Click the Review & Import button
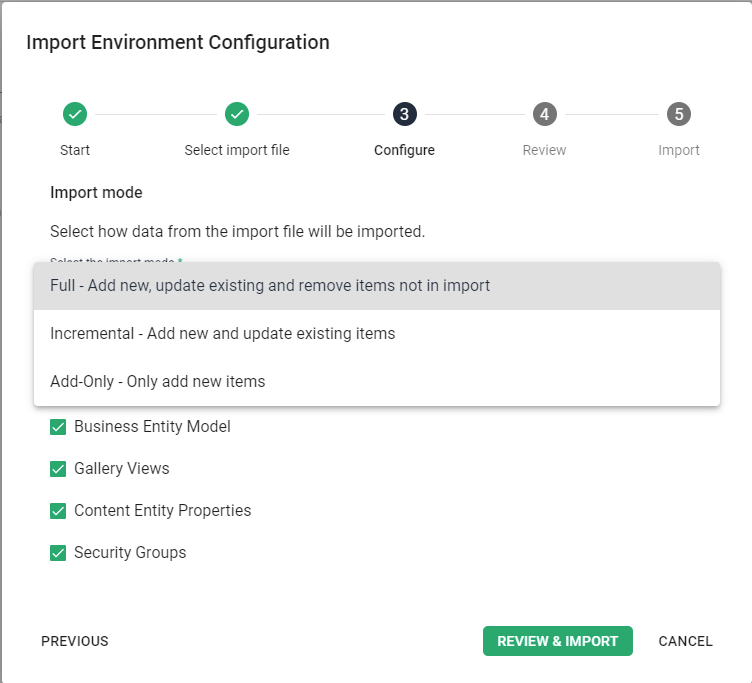The height and width of the screenshot is (683, 752). coord(557,641)
